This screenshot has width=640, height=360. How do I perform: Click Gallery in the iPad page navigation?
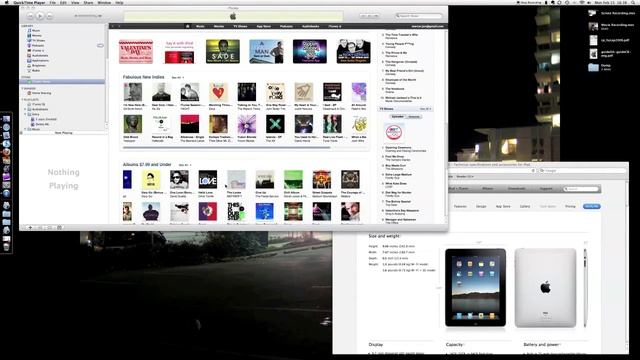(x=525, y=207)
